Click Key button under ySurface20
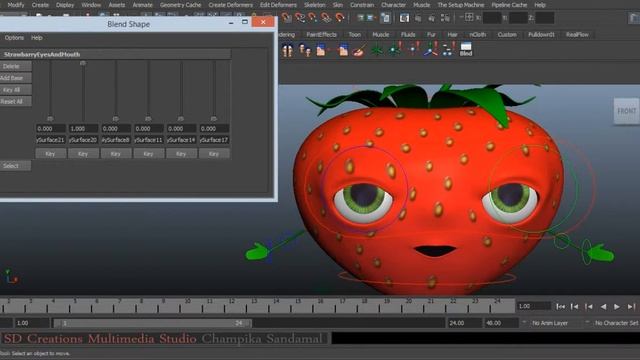Image resolution: width=640 pixels, height=360 pixels. pyautogui.click(x=83, y=154)
